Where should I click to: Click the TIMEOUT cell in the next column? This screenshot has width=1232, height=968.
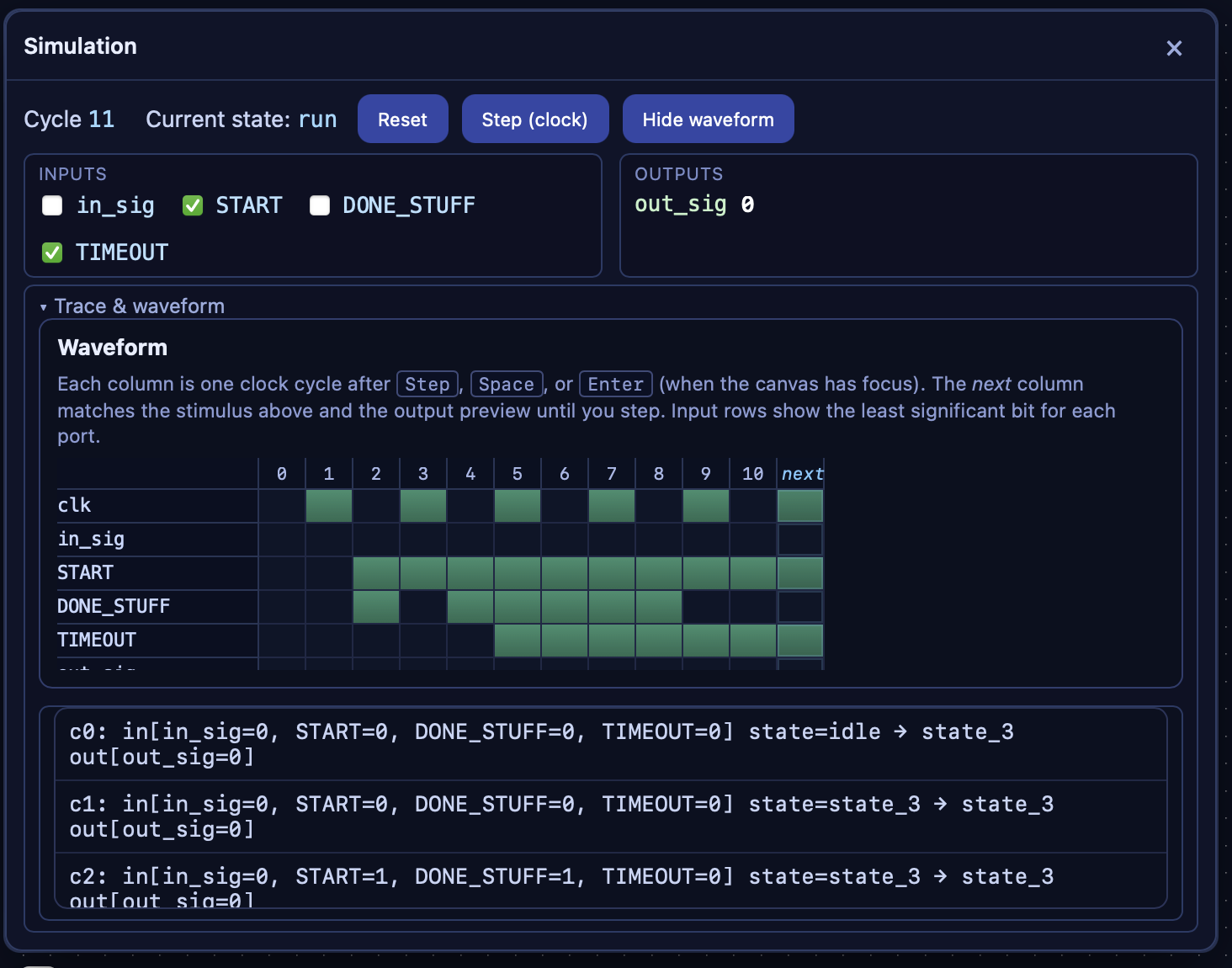[x=800, y=641]
